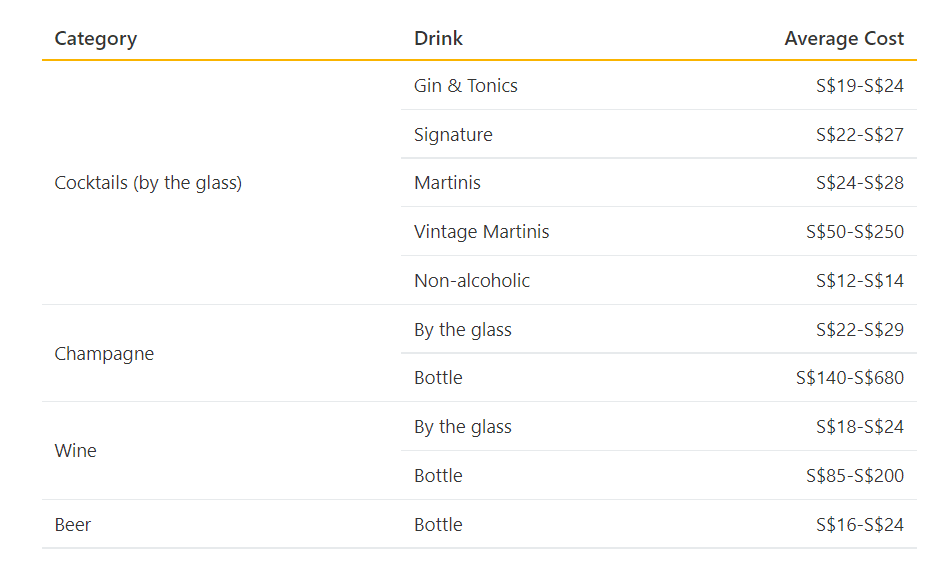Image resolution: width=937 pixels, height=568 pixels.
Task: Select the Gin & Tonics drink cell
Action: click(466, 85)
